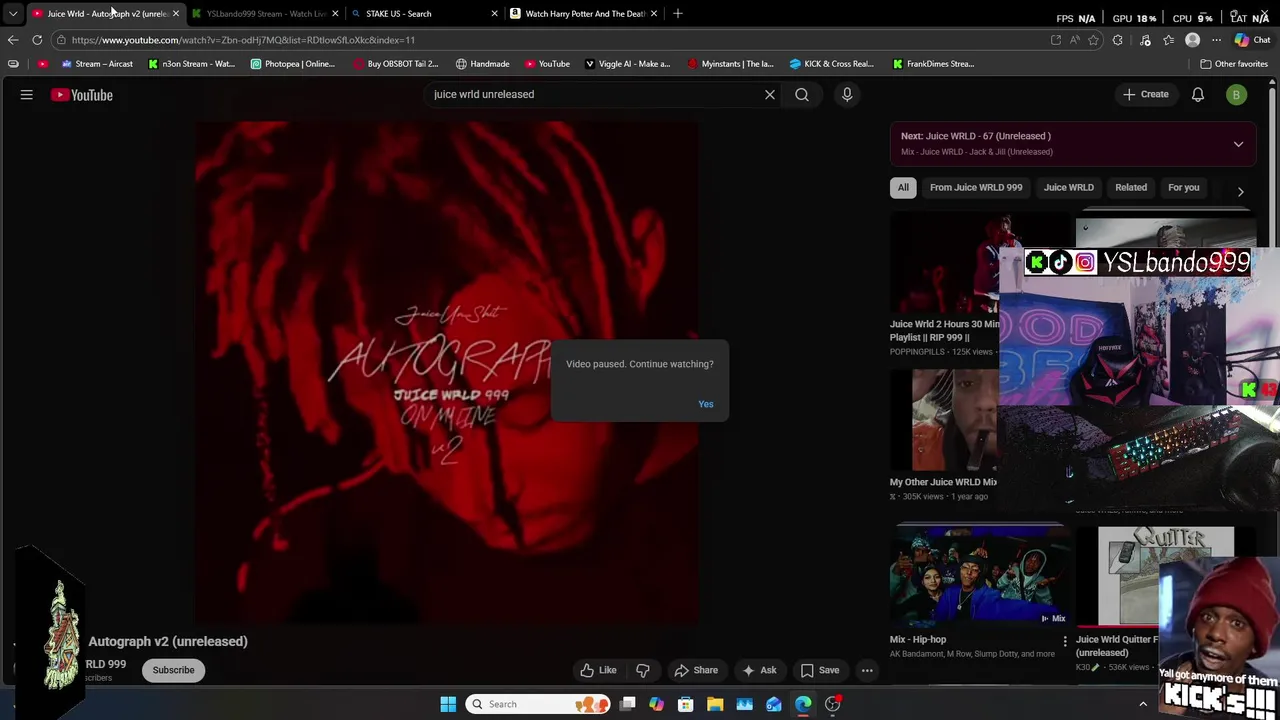Image resolution: width=1280 pixels, height=720 pixels.
Task: Click the Ask button
Action: click(x=759, y=670)
